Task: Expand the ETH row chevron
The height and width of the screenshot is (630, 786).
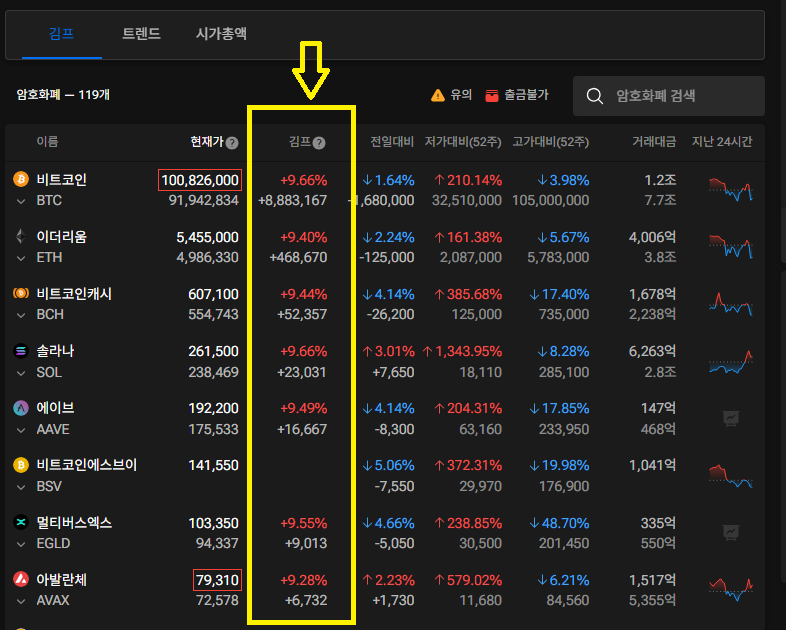Action: 21,259
